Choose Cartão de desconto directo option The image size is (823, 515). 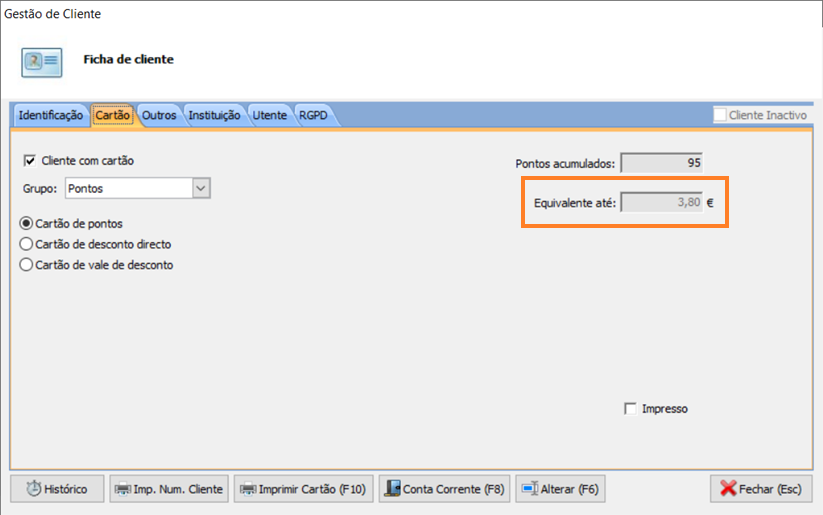pyautogui.click(x=27, y=244)
